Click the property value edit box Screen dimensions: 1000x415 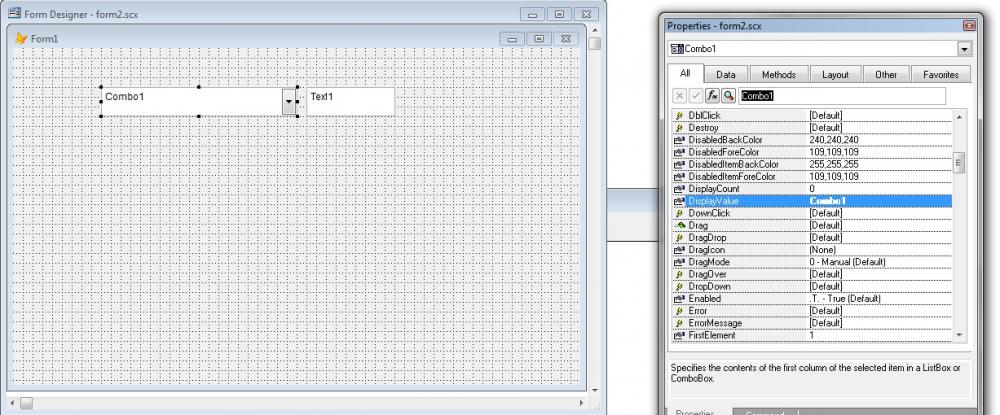[x=842, y=96]
